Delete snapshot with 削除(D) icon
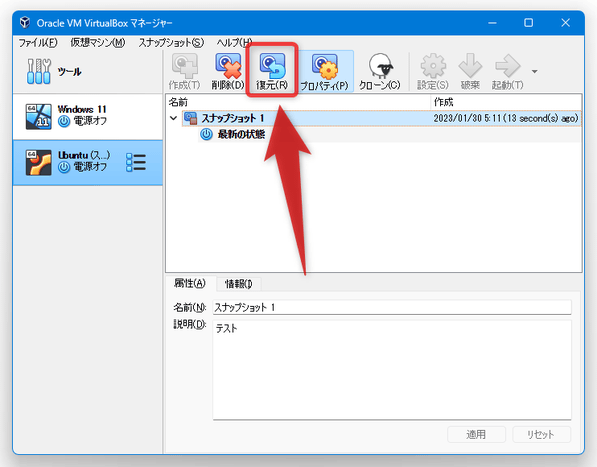 tap(228, 72)
